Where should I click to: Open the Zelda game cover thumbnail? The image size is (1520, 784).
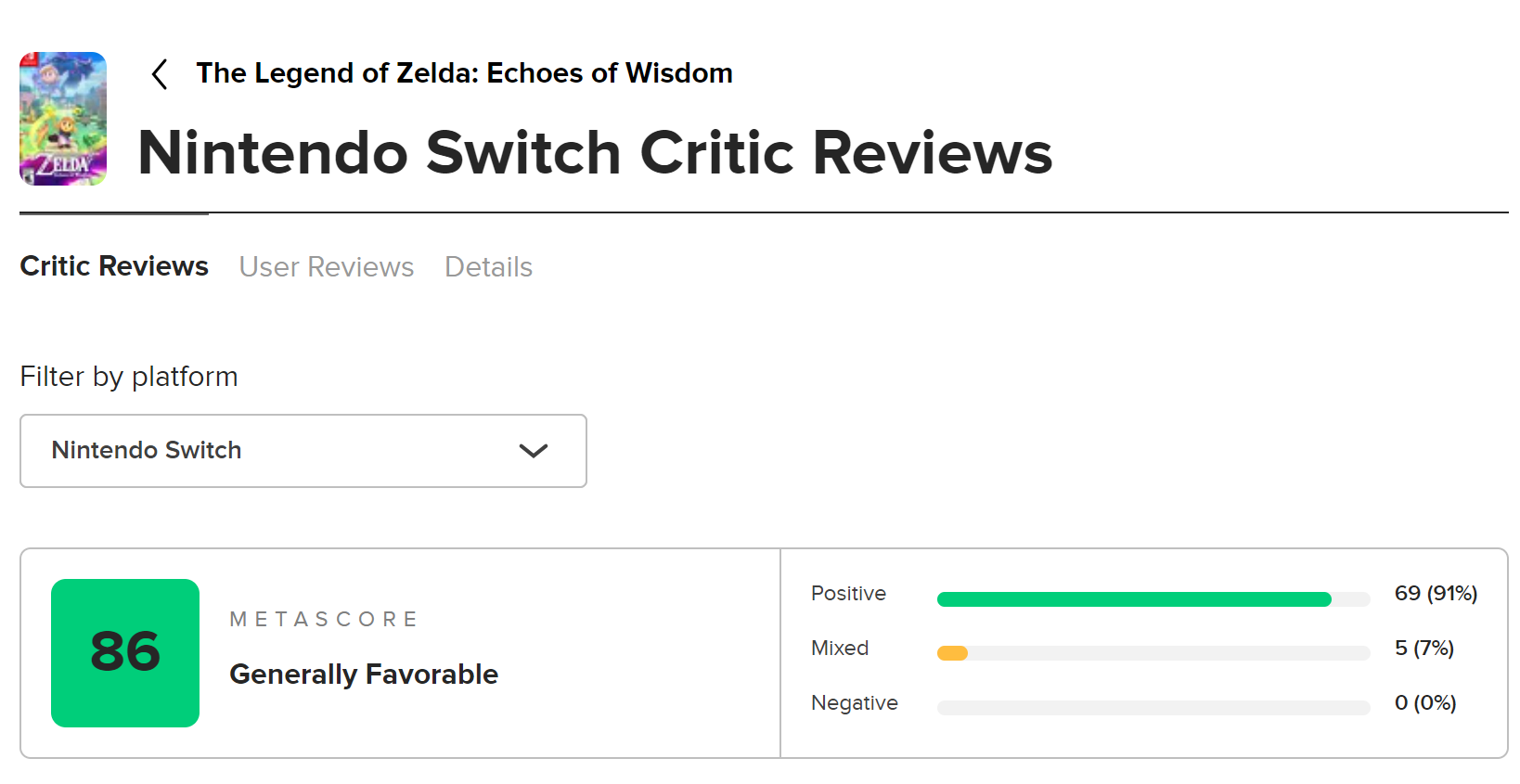(63, 119)
